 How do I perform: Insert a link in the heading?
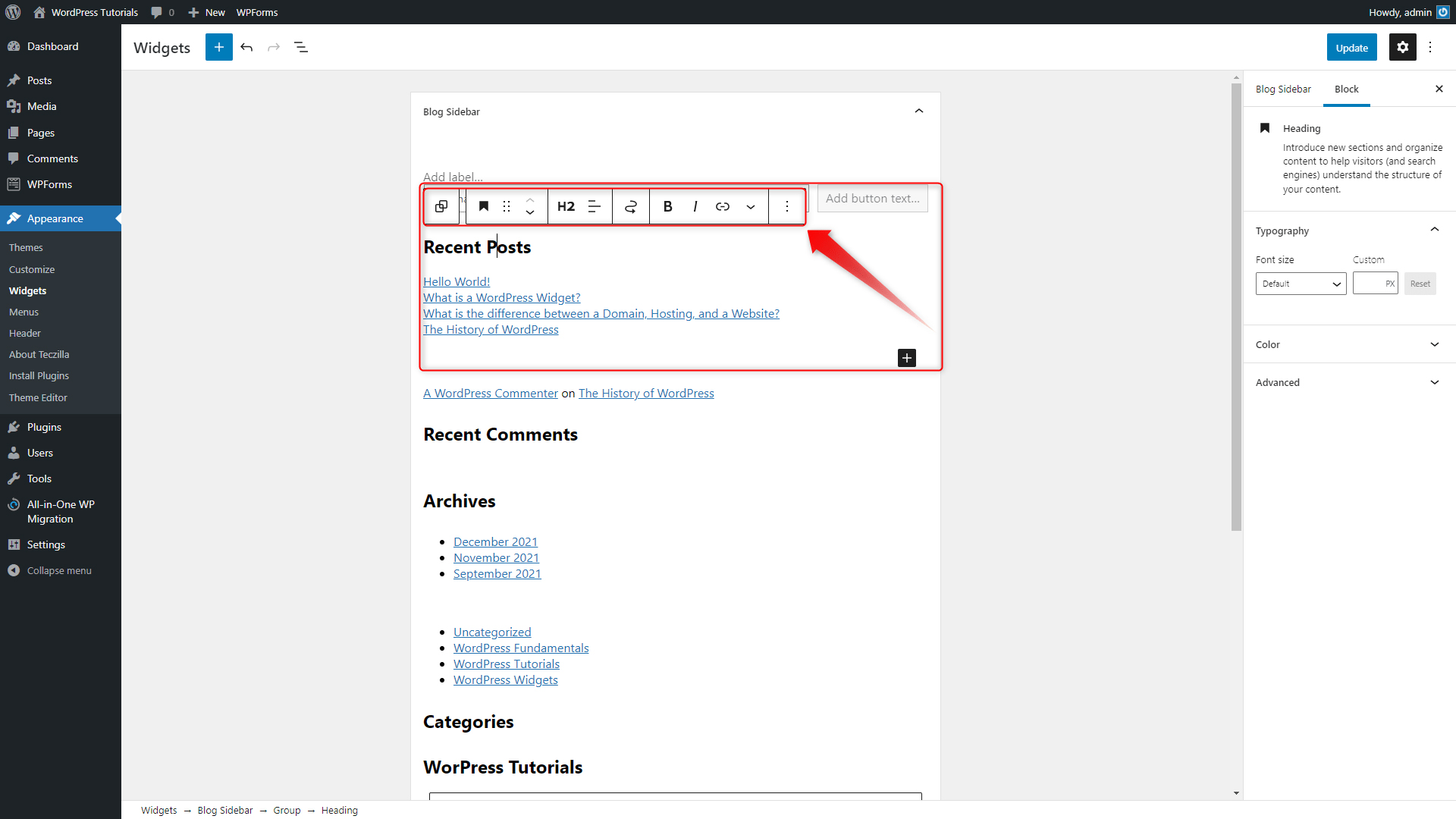723,206
